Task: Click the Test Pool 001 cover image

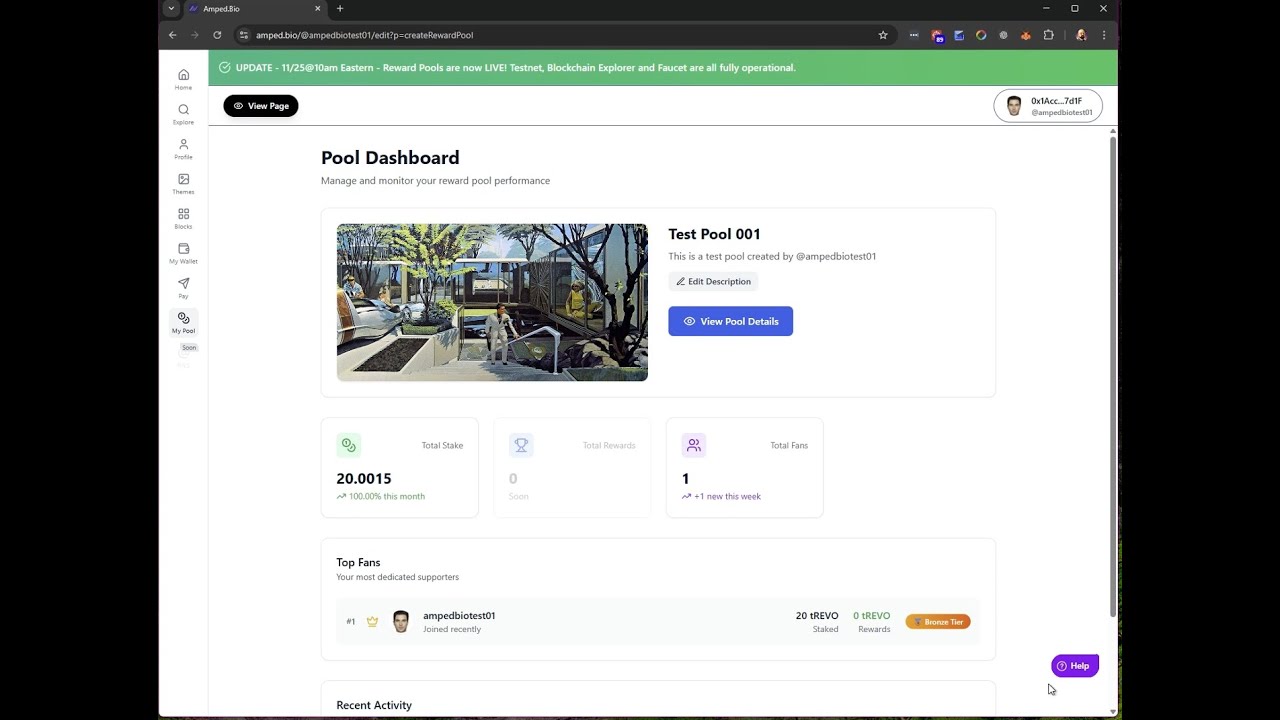Action: point(492,302)
